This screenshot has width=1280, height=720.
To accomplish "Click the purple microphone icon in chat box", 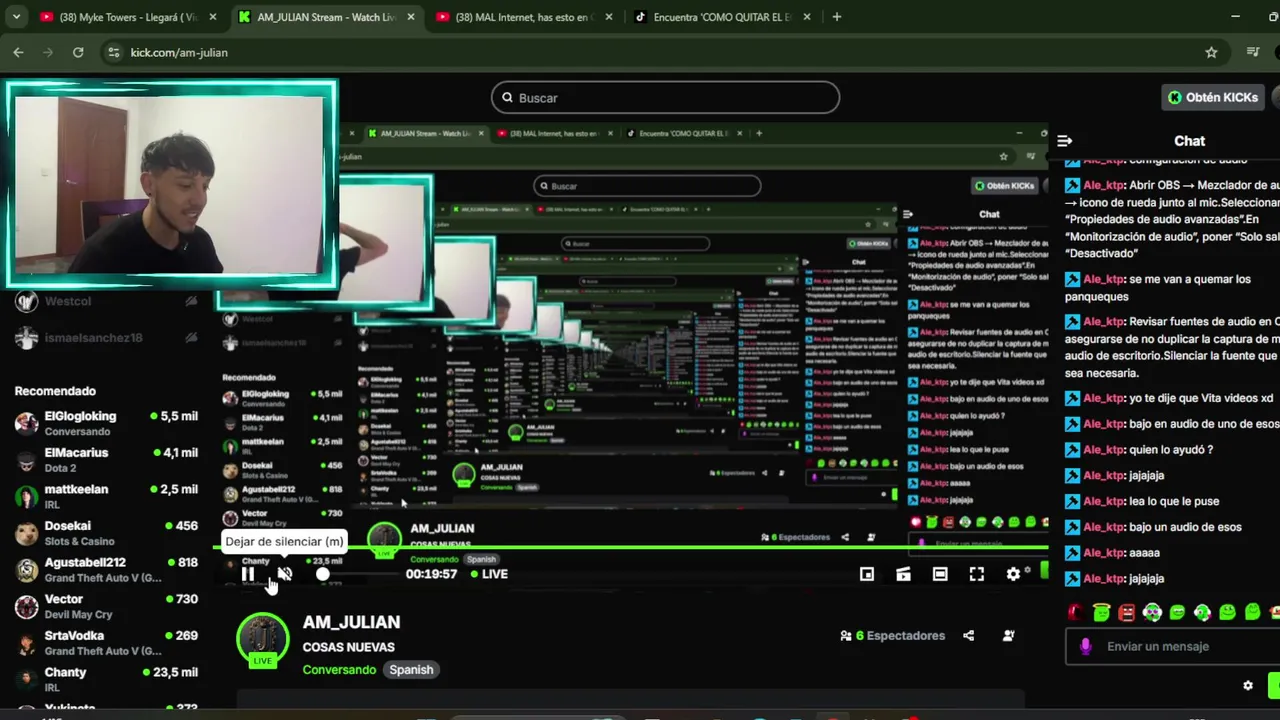I will click(1086, 646).
